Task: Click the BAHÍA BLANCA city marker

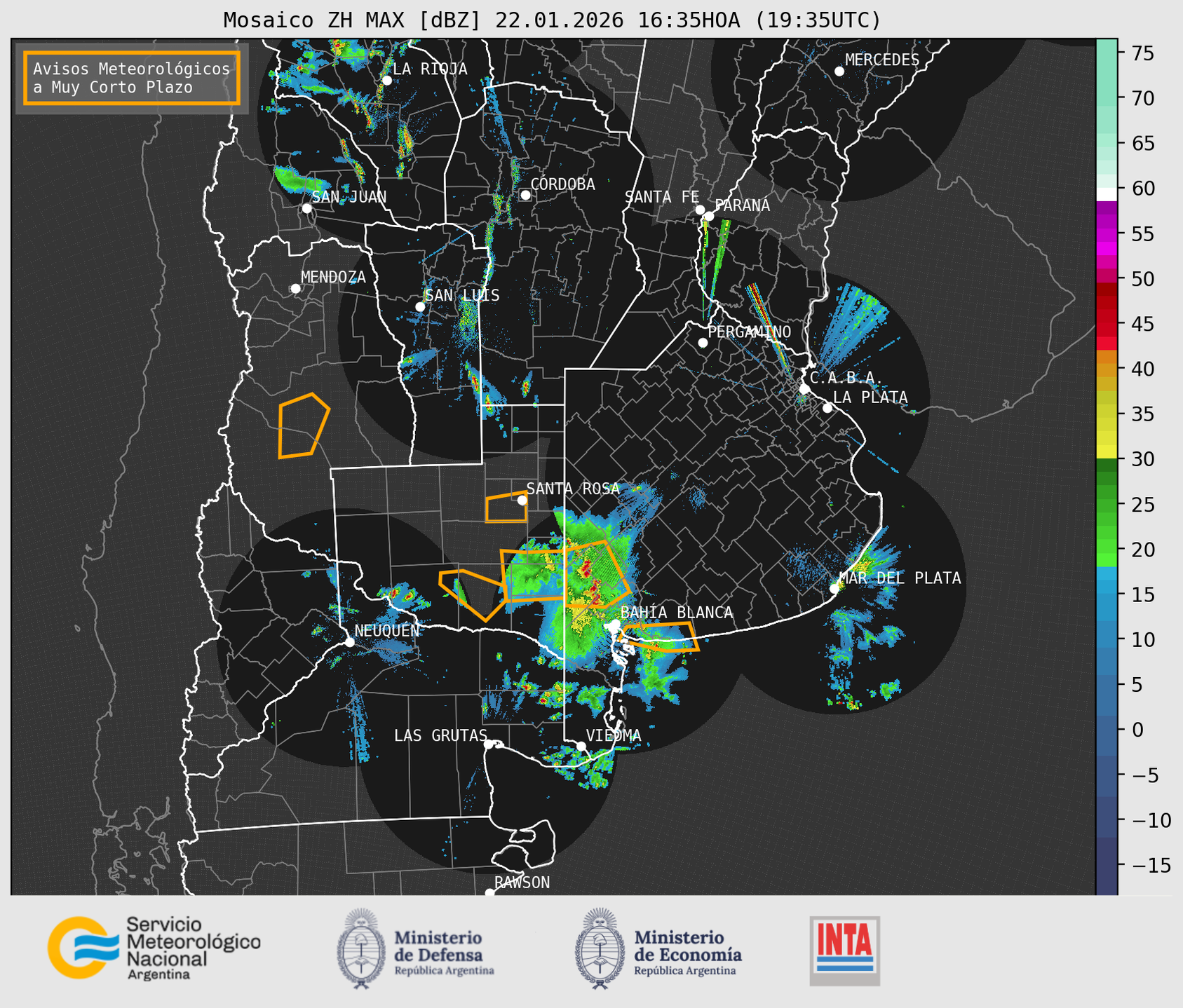Action: click(x=615, y=624)
